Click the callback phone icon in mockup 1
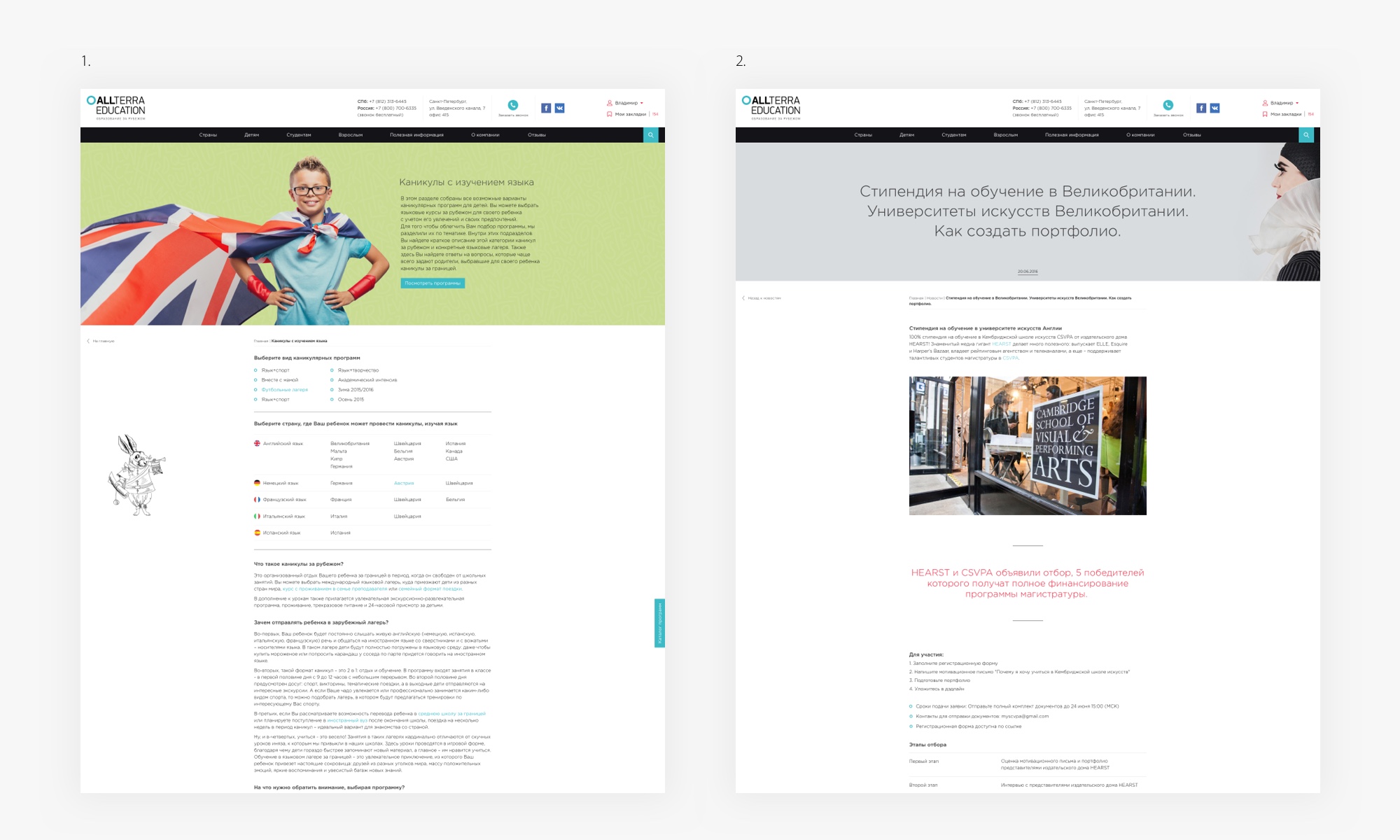The image size is (1400, 840). pyautogui.click(x=513, y=105)
